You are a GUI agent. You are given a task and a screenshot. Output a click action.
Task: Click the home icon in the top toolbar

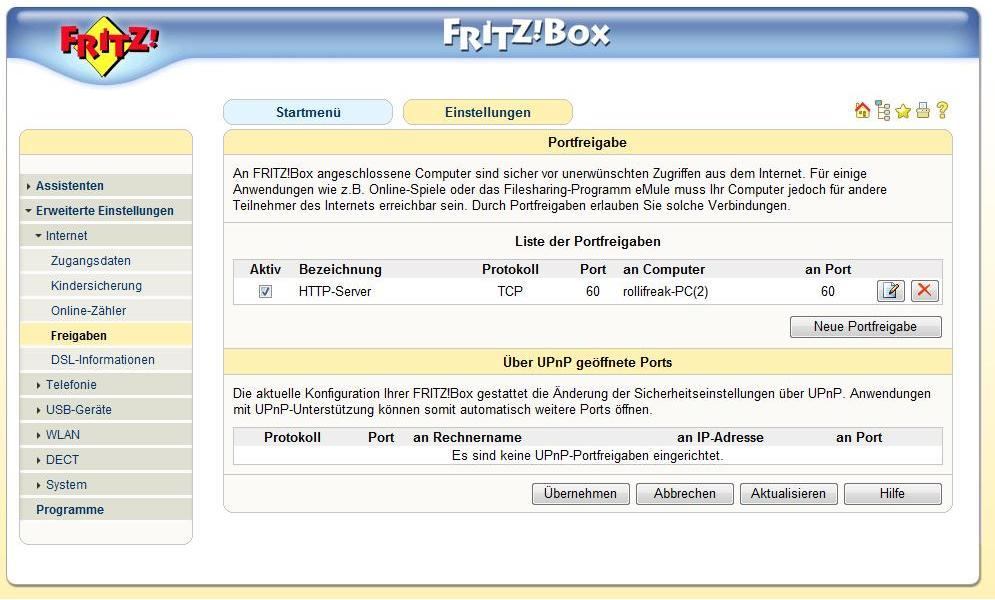[862, 110]
